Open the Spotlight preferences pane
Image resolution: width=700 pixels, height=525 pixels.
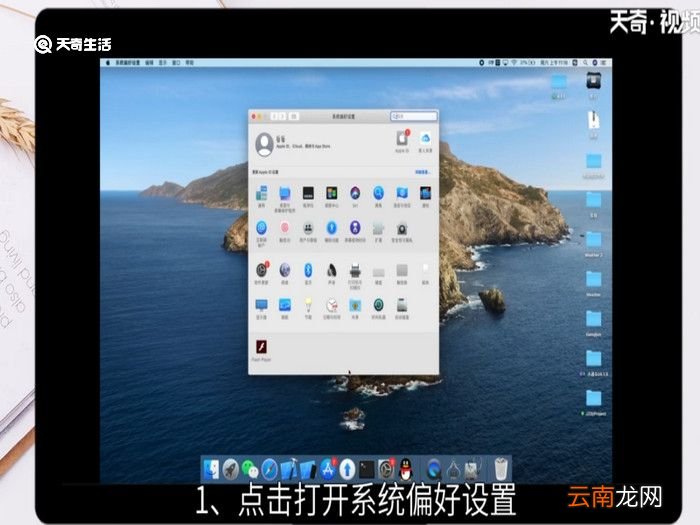[378, 193]
